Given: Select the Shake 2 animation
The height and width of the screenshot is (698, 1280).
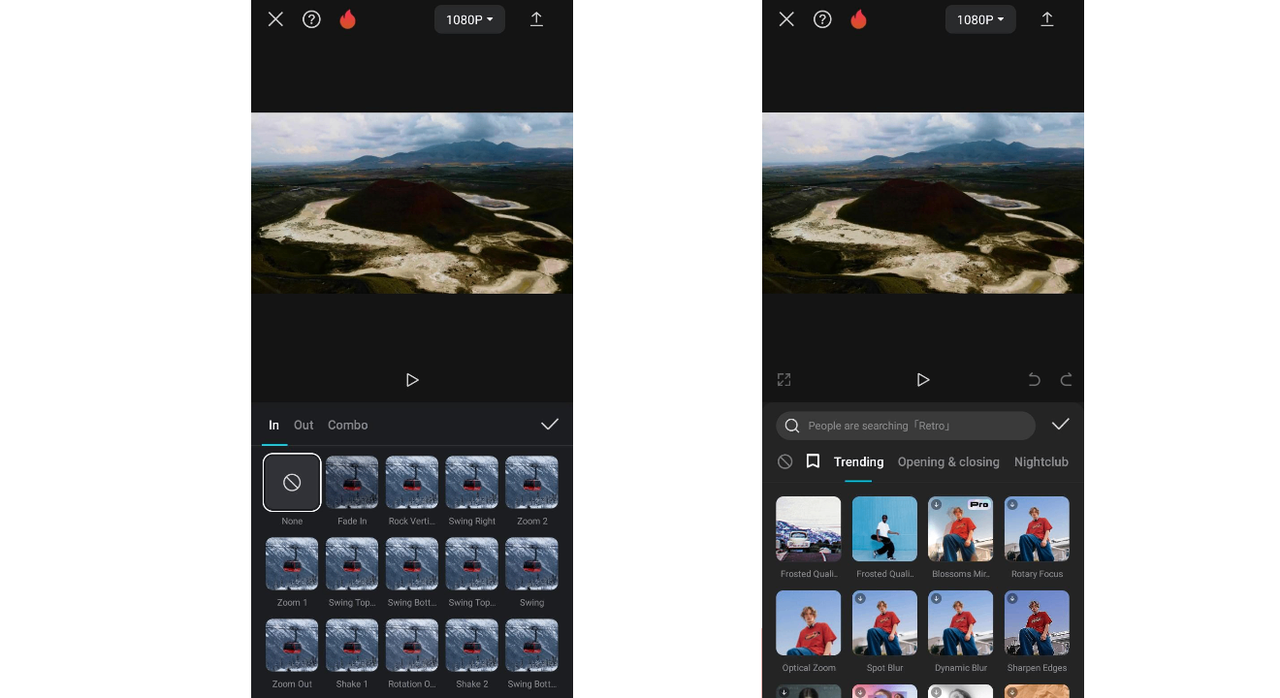Looking at the screenshot, I should tap(472, 645).
